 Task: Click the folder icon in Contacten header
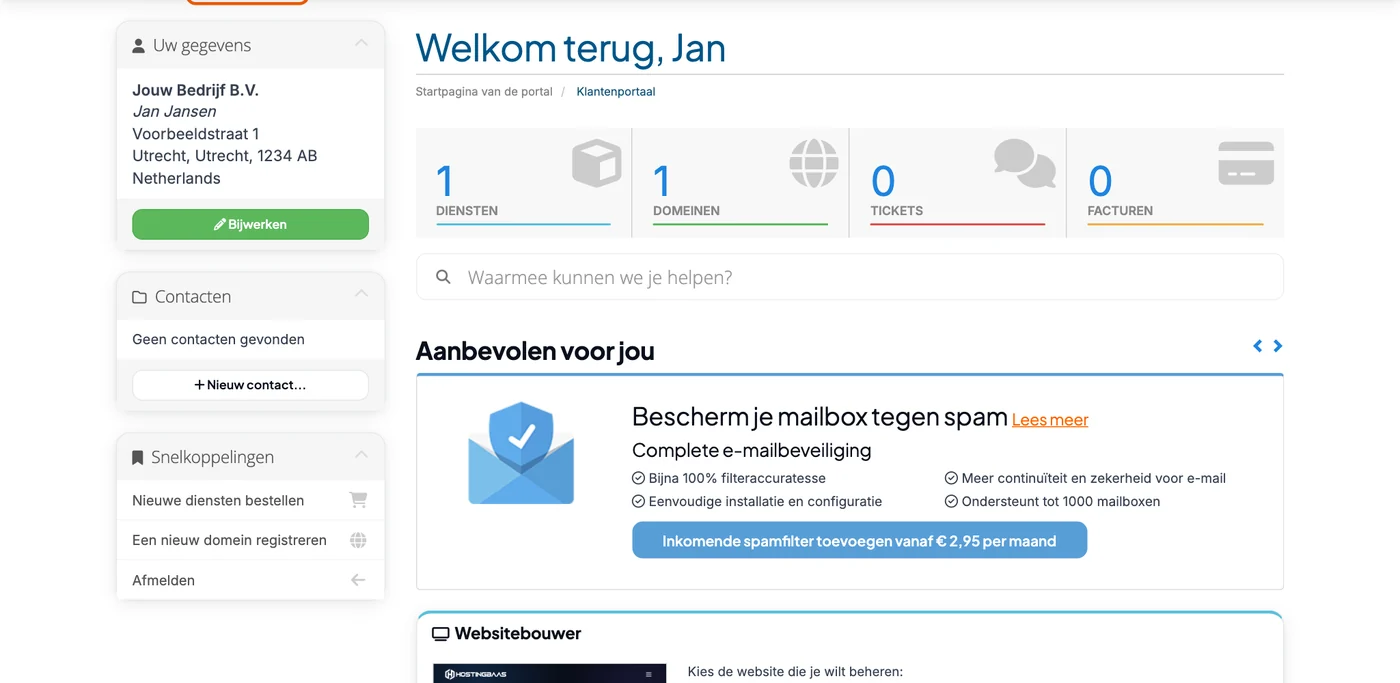pyautogui.click(x=139, y=297)
